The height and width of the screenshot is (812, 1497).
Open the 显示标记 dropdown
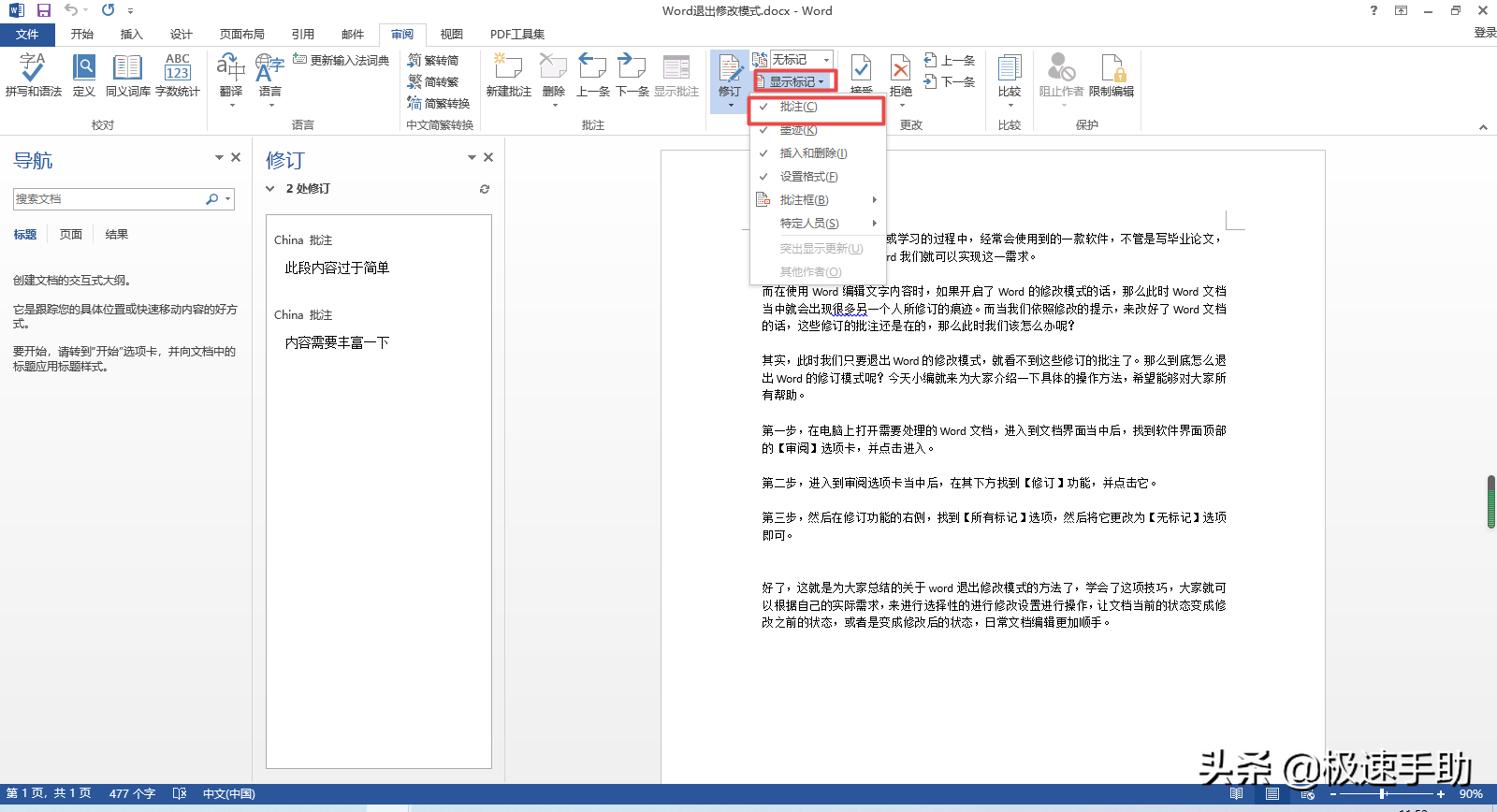tap(795, 82)
